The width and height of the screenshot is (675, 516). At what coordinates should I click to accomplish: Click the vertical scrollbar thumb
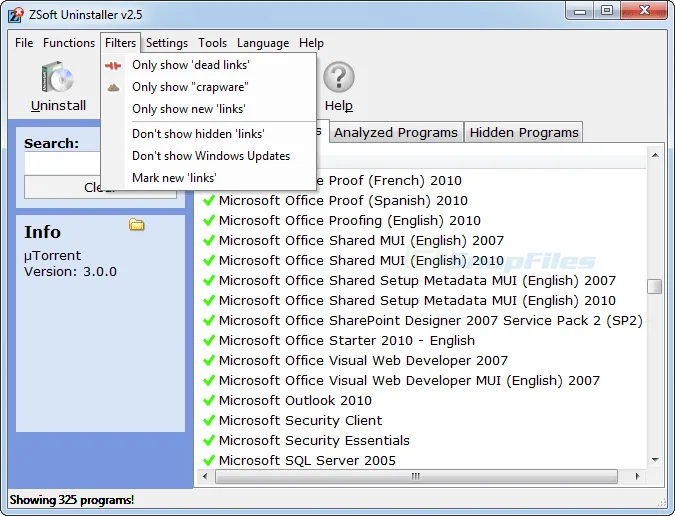(655, 286)
